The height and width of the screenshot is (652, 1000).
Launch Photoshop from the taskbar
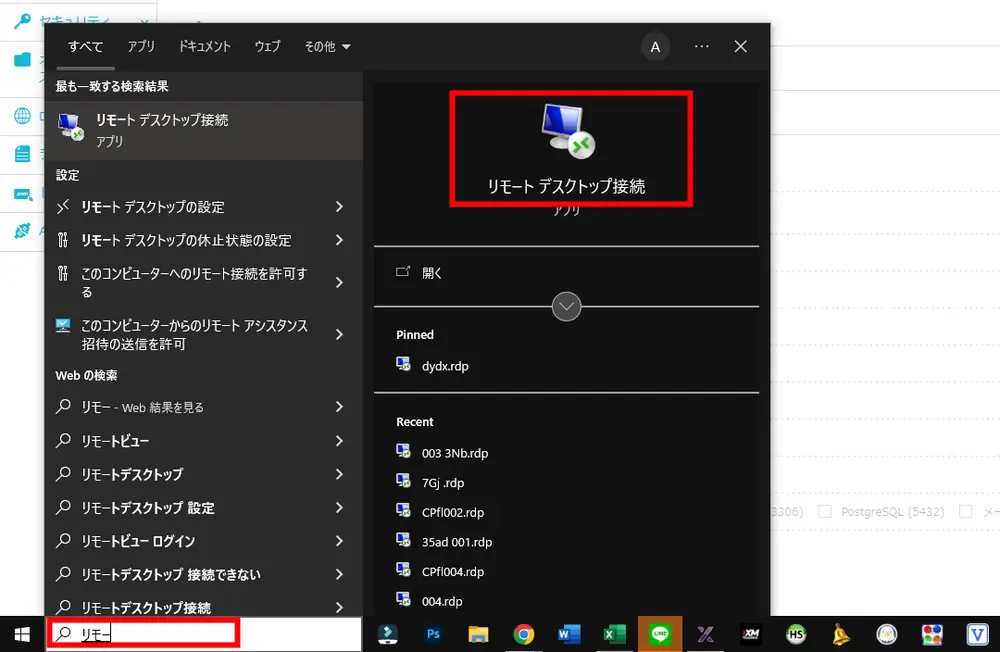point(431,633)
